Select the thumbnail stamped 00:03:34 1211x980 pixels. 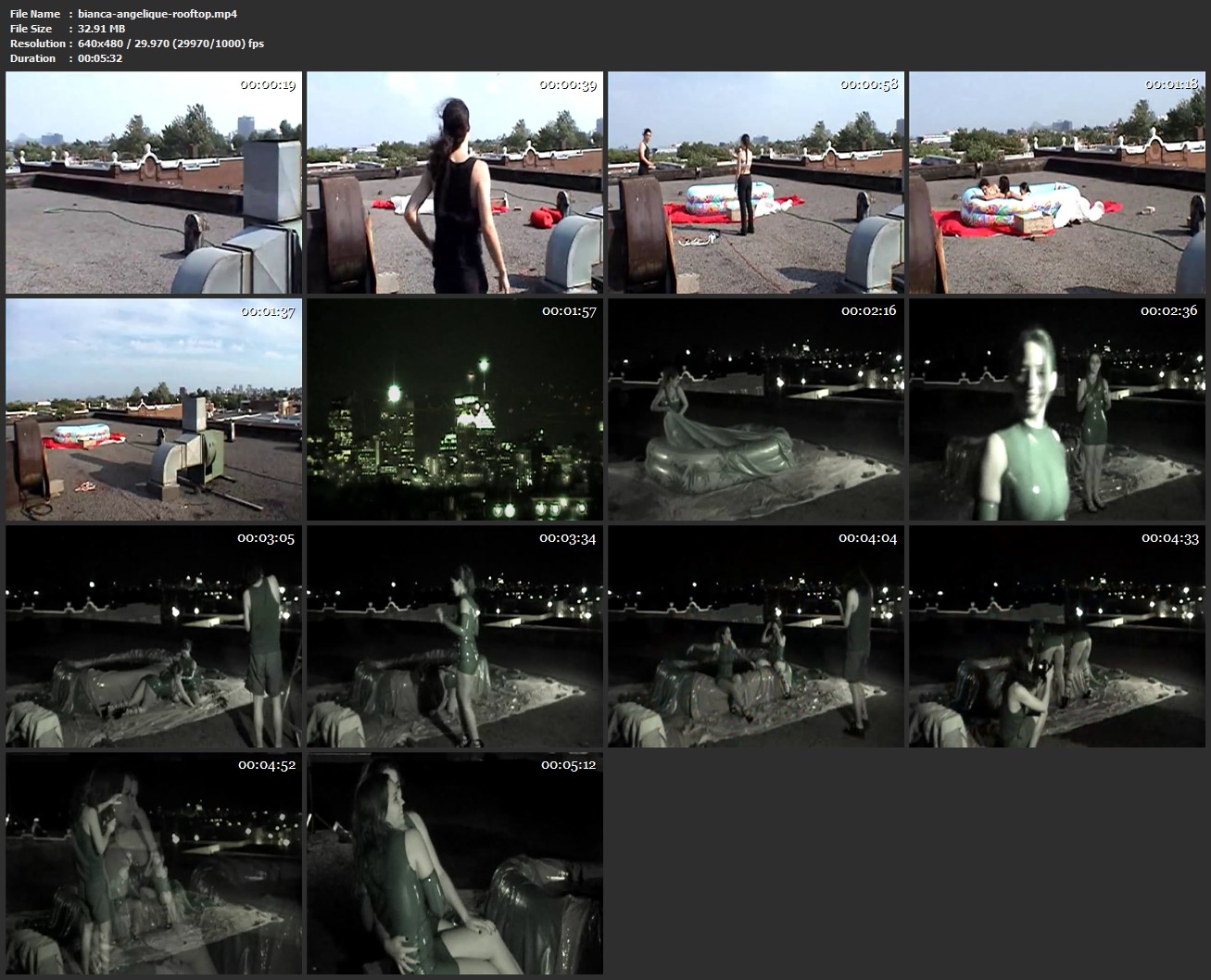pos(455,636)
